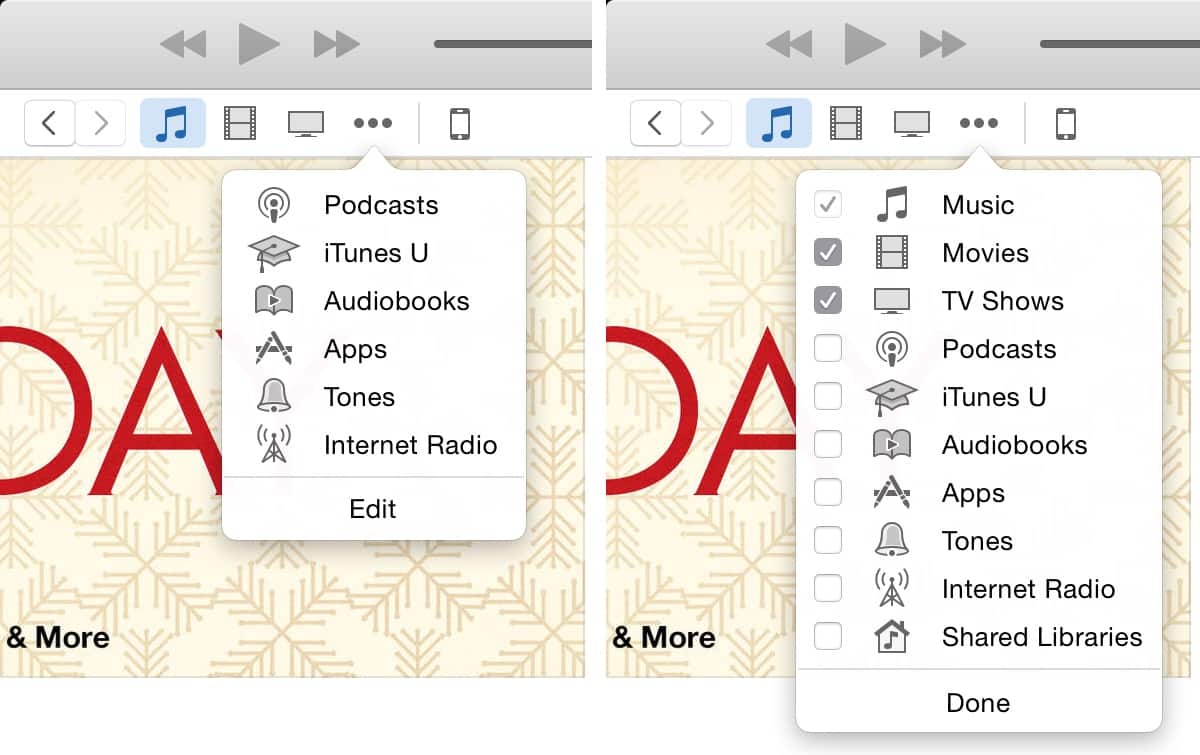
Task: Select Music library icon in right toolbar
Action: (779, 123)
